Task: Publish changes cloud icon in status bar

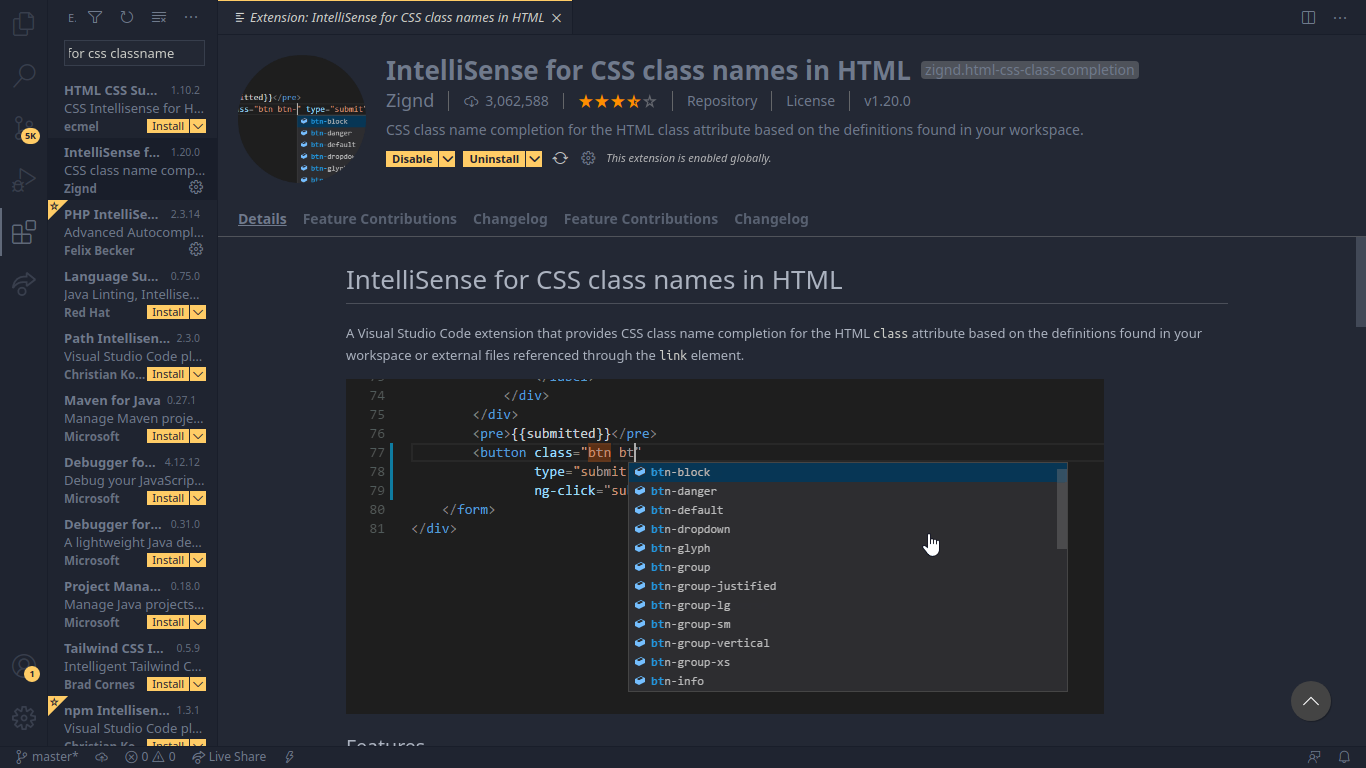Action: (102, 757)
